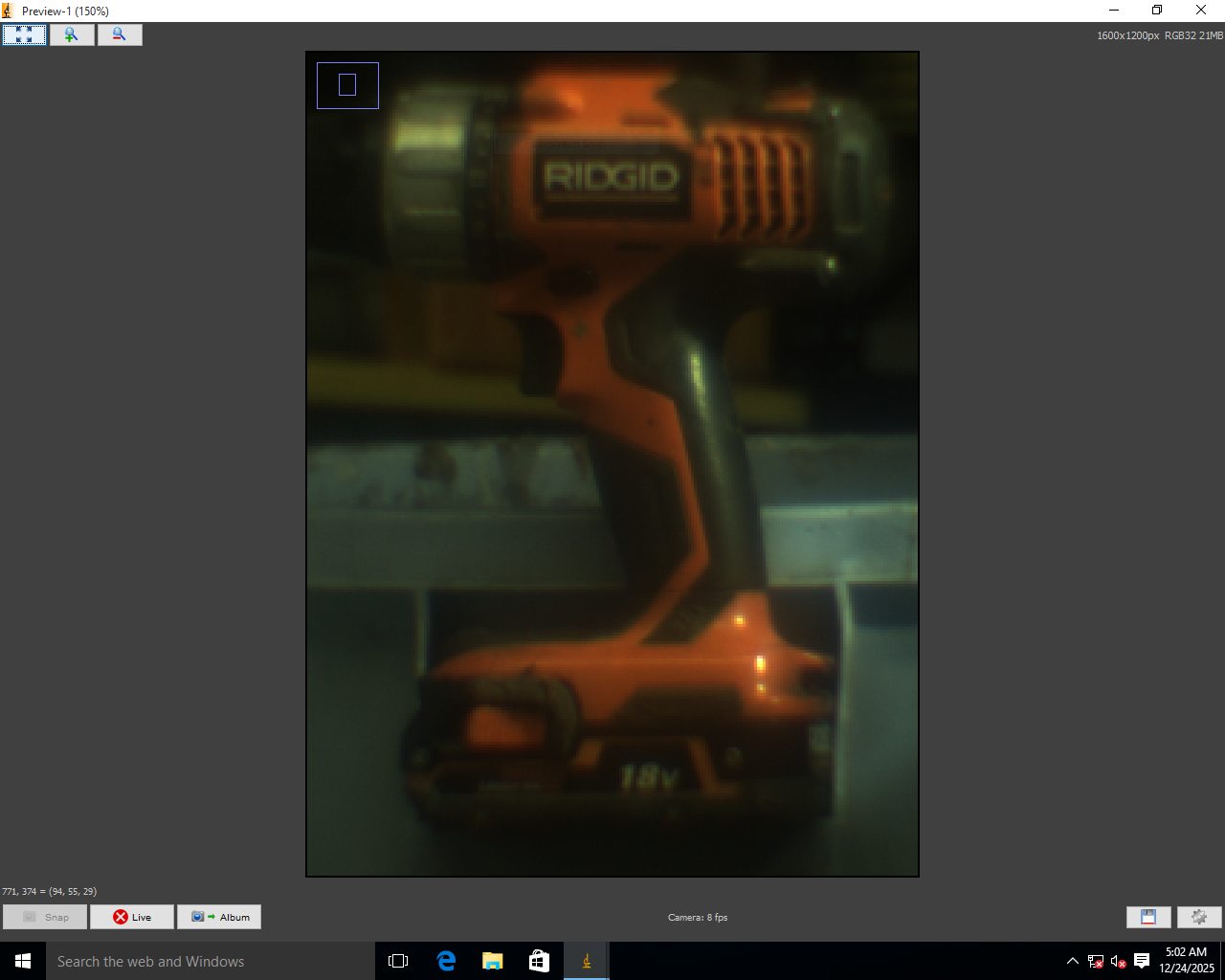Image resolution: width=1225 pixels, height=980 pixels.
Task: Click the camera preview image
Action: click(x=612, y=464)
